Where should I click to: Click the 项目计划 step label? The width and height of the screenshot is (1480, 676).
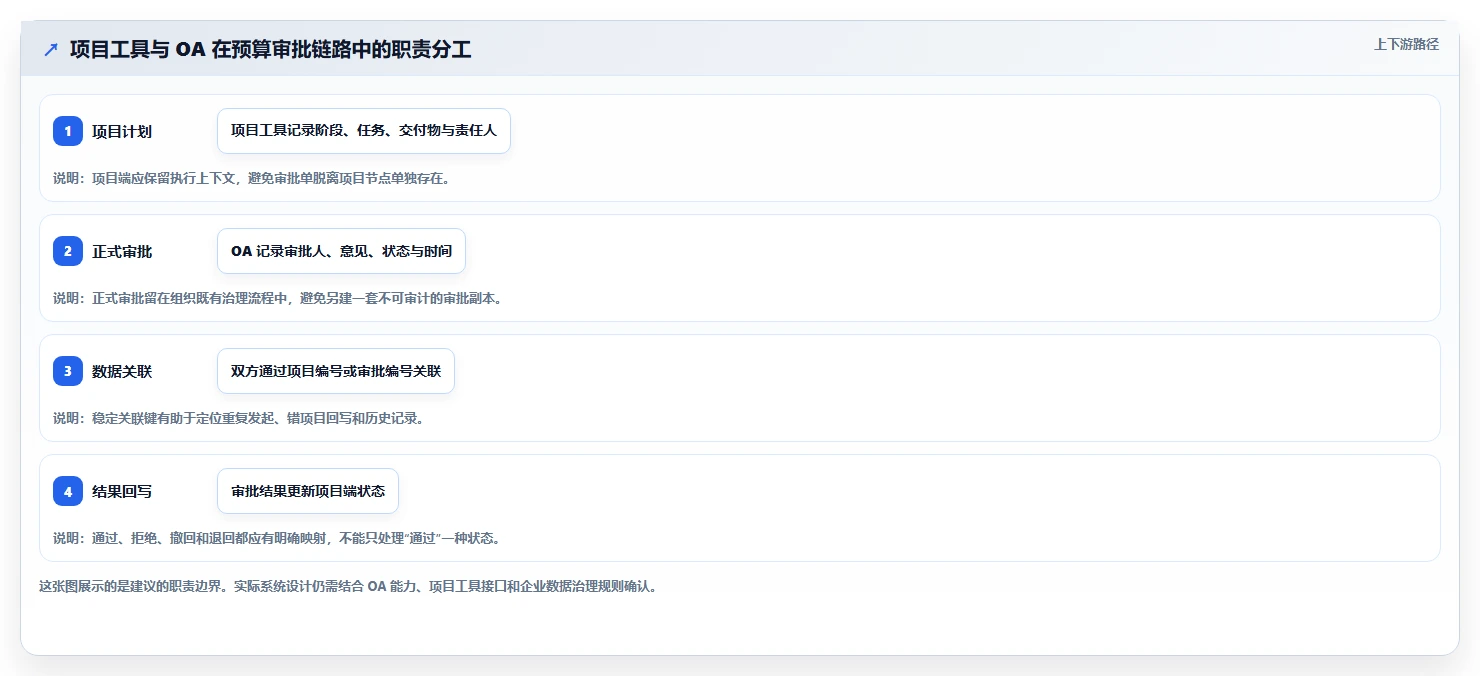(x=122, y=131)
